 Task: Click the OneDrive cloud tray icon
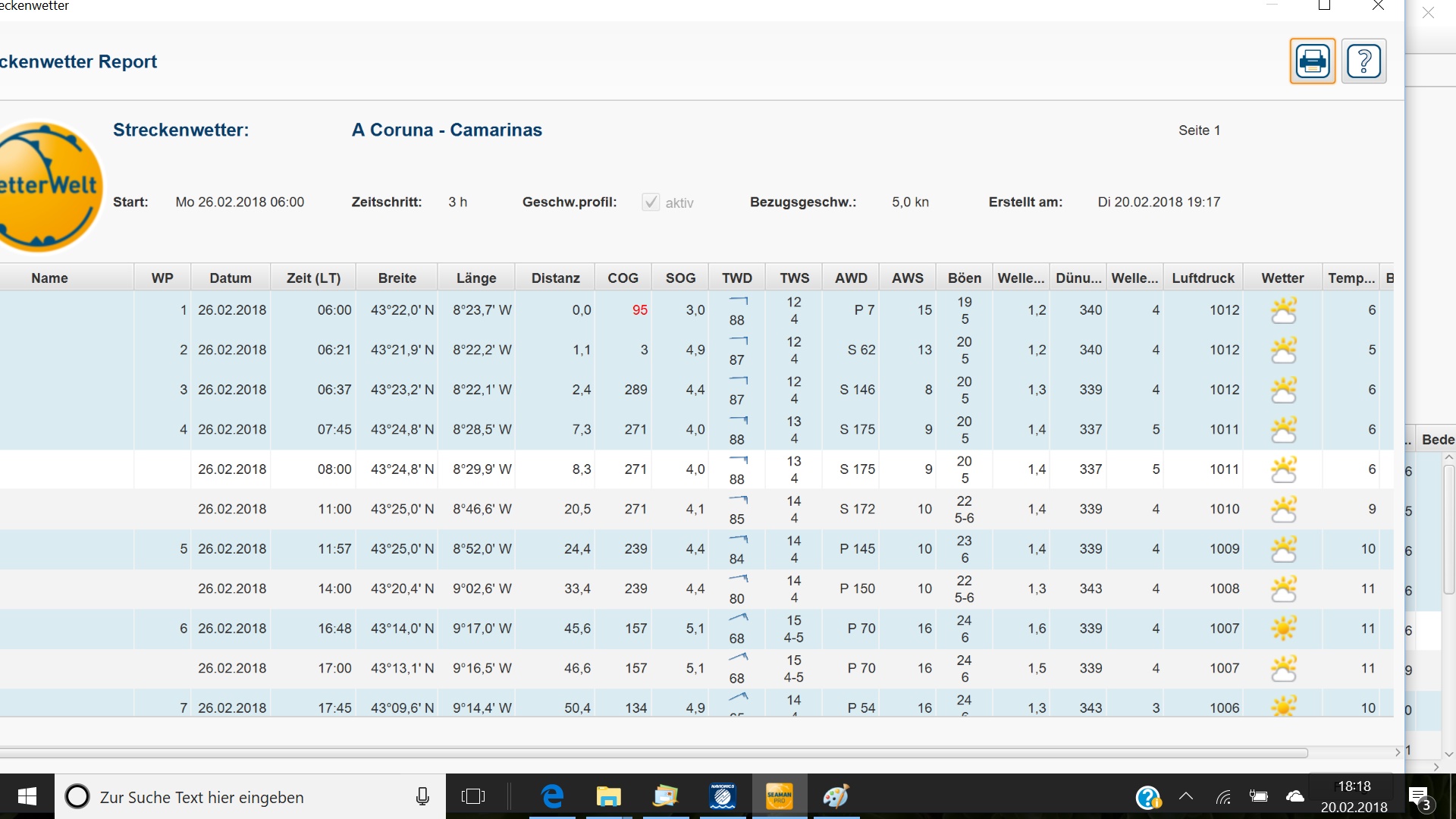point(1295,796)
